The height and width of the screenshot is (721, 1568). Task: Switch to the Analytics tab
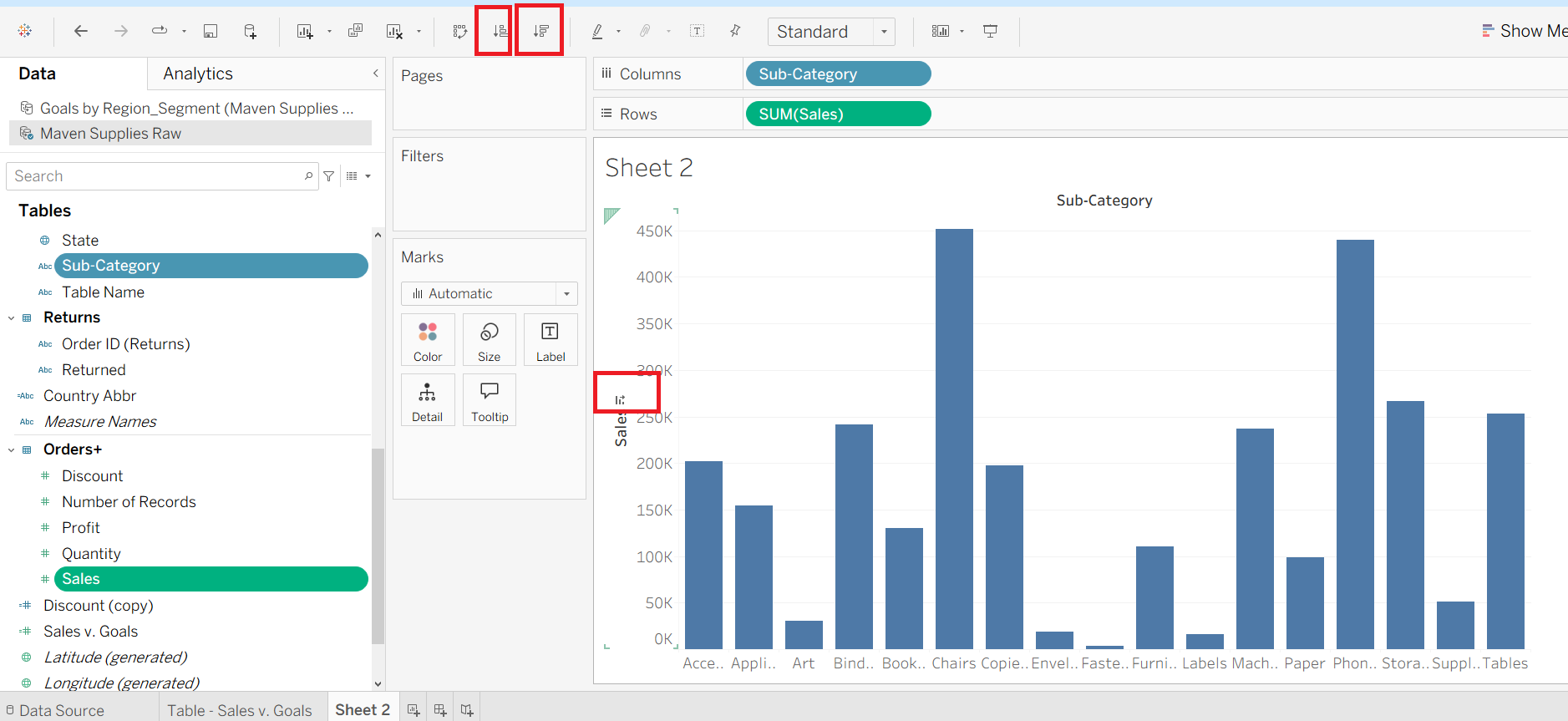click(x=198, y=74)
